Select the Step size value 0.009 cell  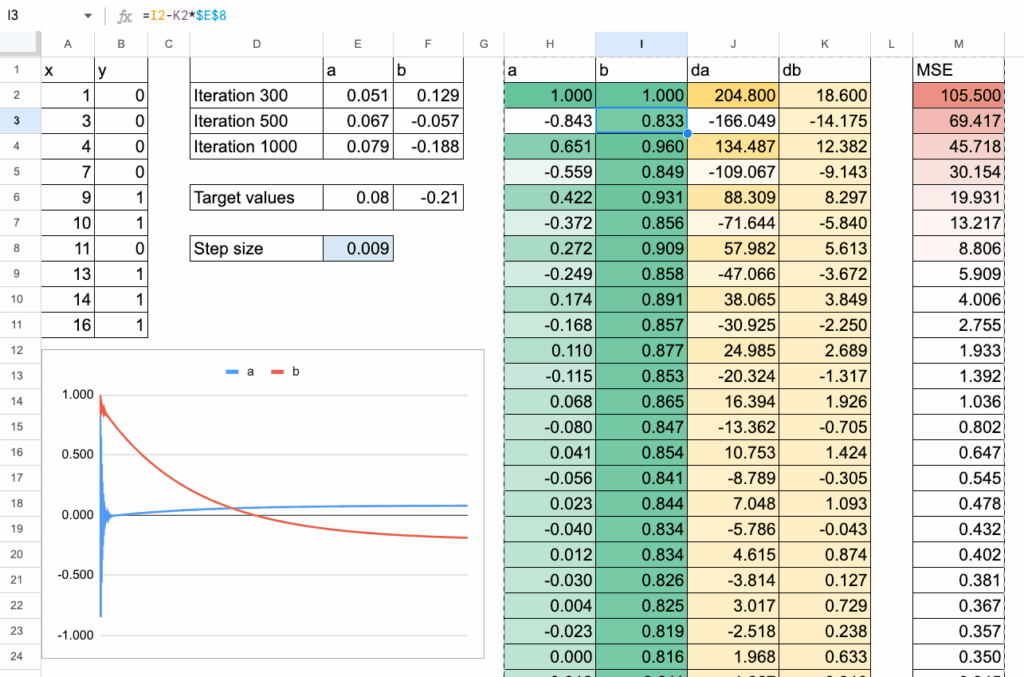pos(358,249)
